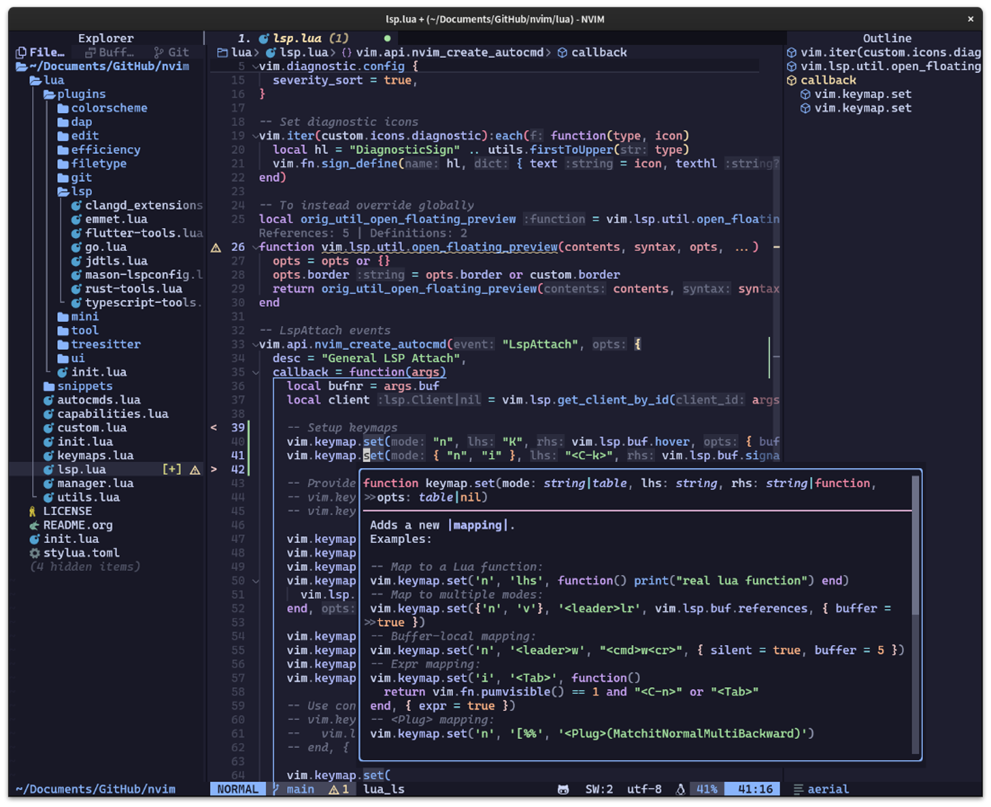Click the callback cube icon in Outline
This screenshot has height=807, width=991.
coord(792,80)
